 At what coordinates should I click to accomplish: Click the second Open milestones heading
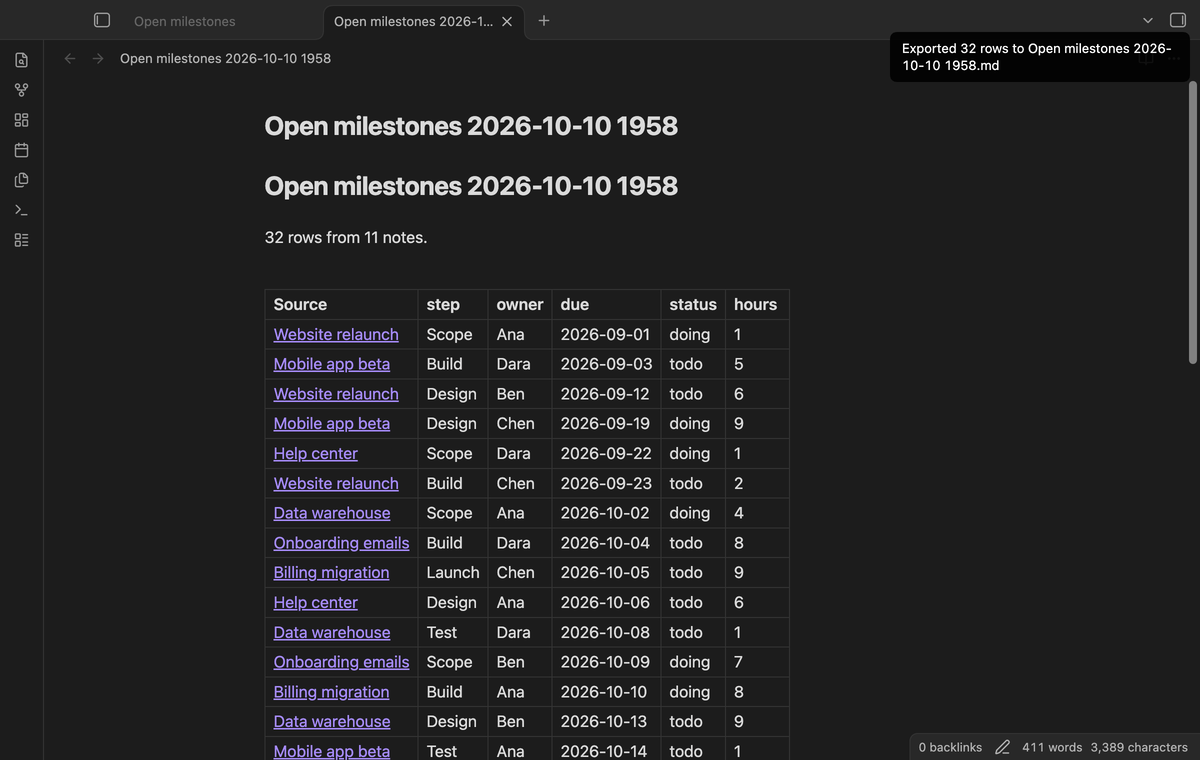tap(471, 186)
